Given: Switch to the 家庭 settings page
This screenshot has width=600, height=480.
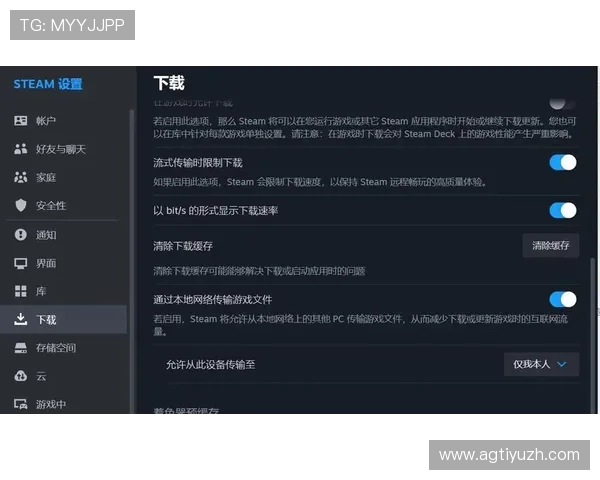Looking at the screenshot, I should tap(64, 177).
